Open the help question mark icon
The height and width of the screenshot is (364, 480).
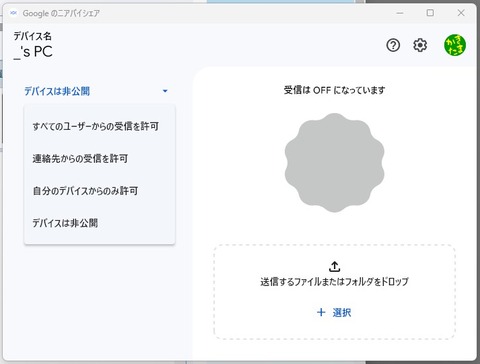(393, 45)
